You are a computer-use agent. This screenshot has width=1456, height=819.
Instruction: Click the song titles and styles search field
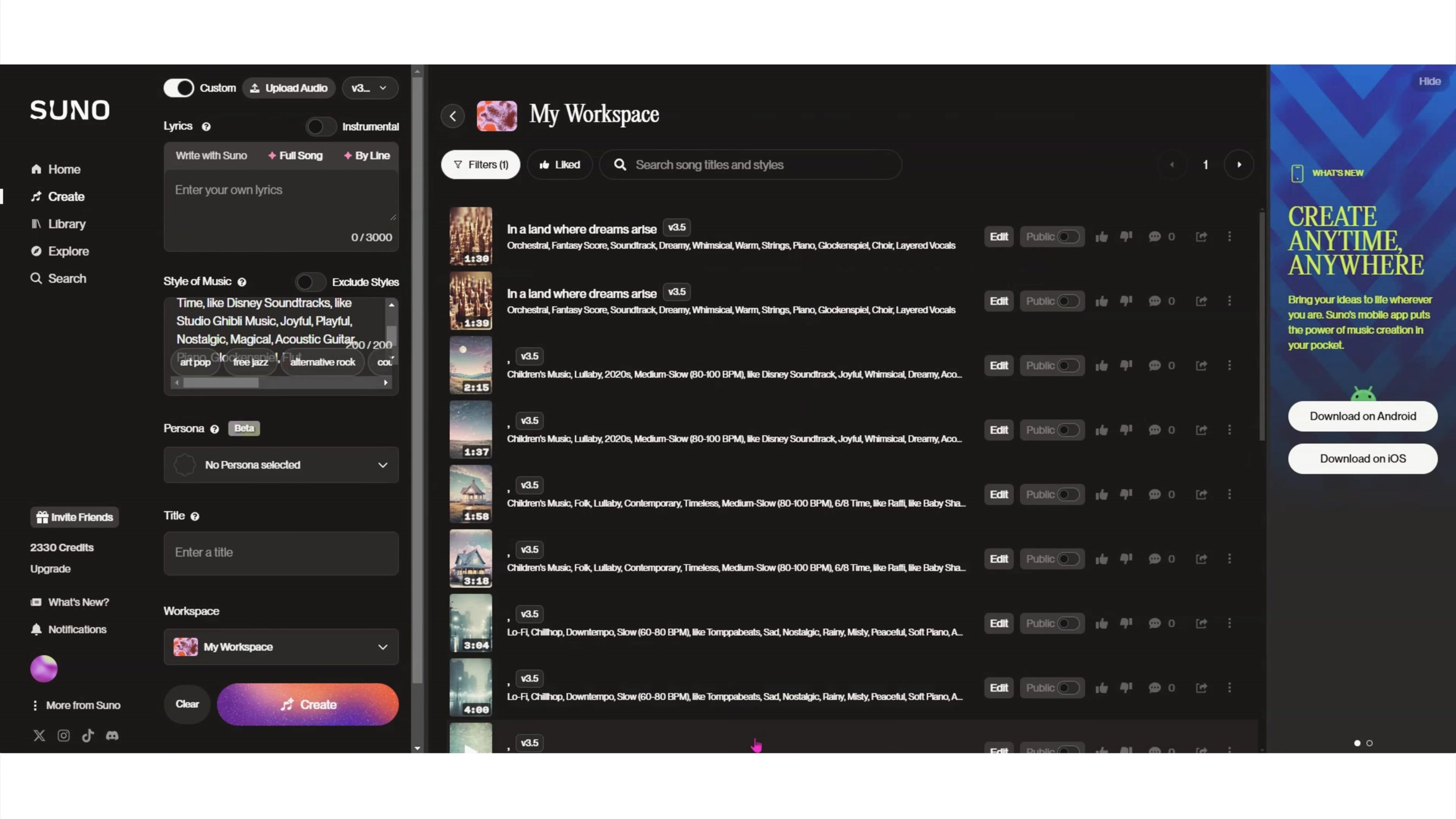[751, 165]
